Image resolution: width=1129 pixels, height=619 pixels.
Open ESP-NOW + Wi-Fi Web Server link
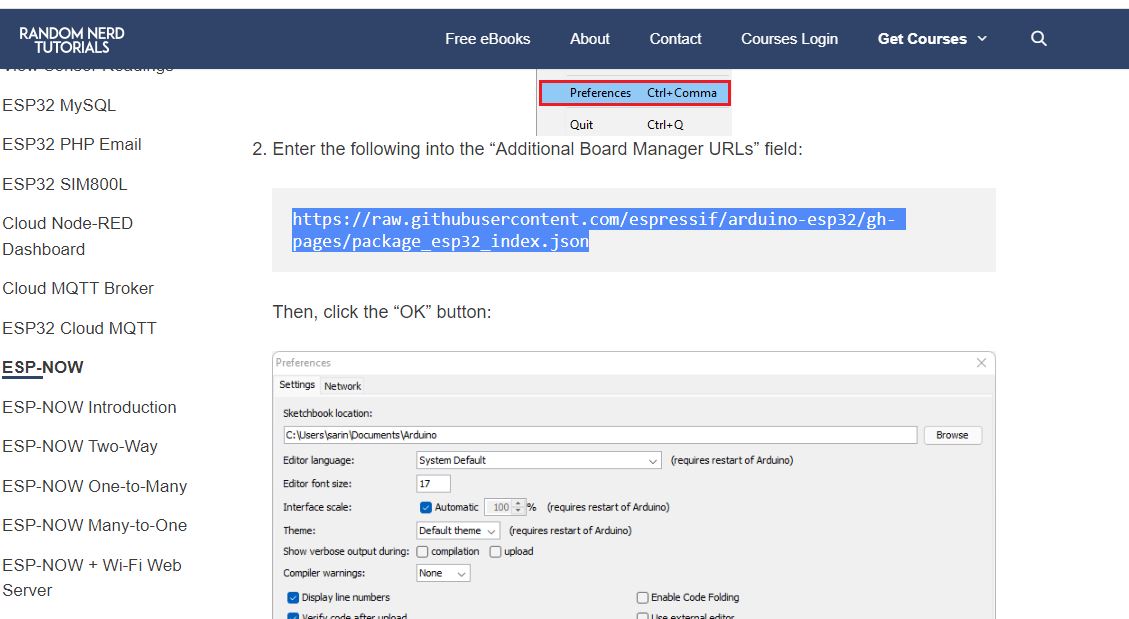[91, 578]
